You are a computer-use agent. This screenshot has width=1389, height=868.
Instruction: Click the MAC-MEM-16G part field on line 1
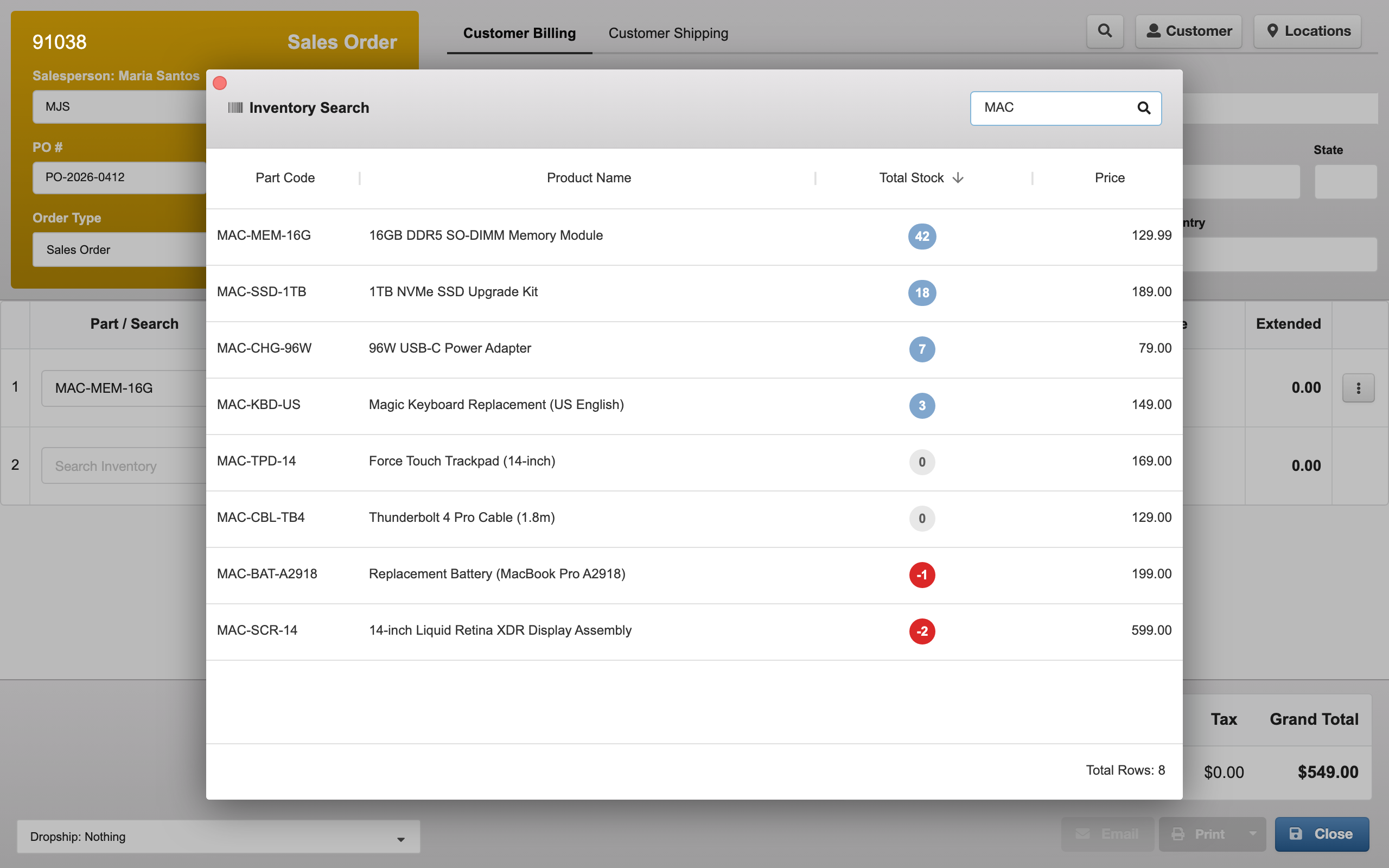123,388
